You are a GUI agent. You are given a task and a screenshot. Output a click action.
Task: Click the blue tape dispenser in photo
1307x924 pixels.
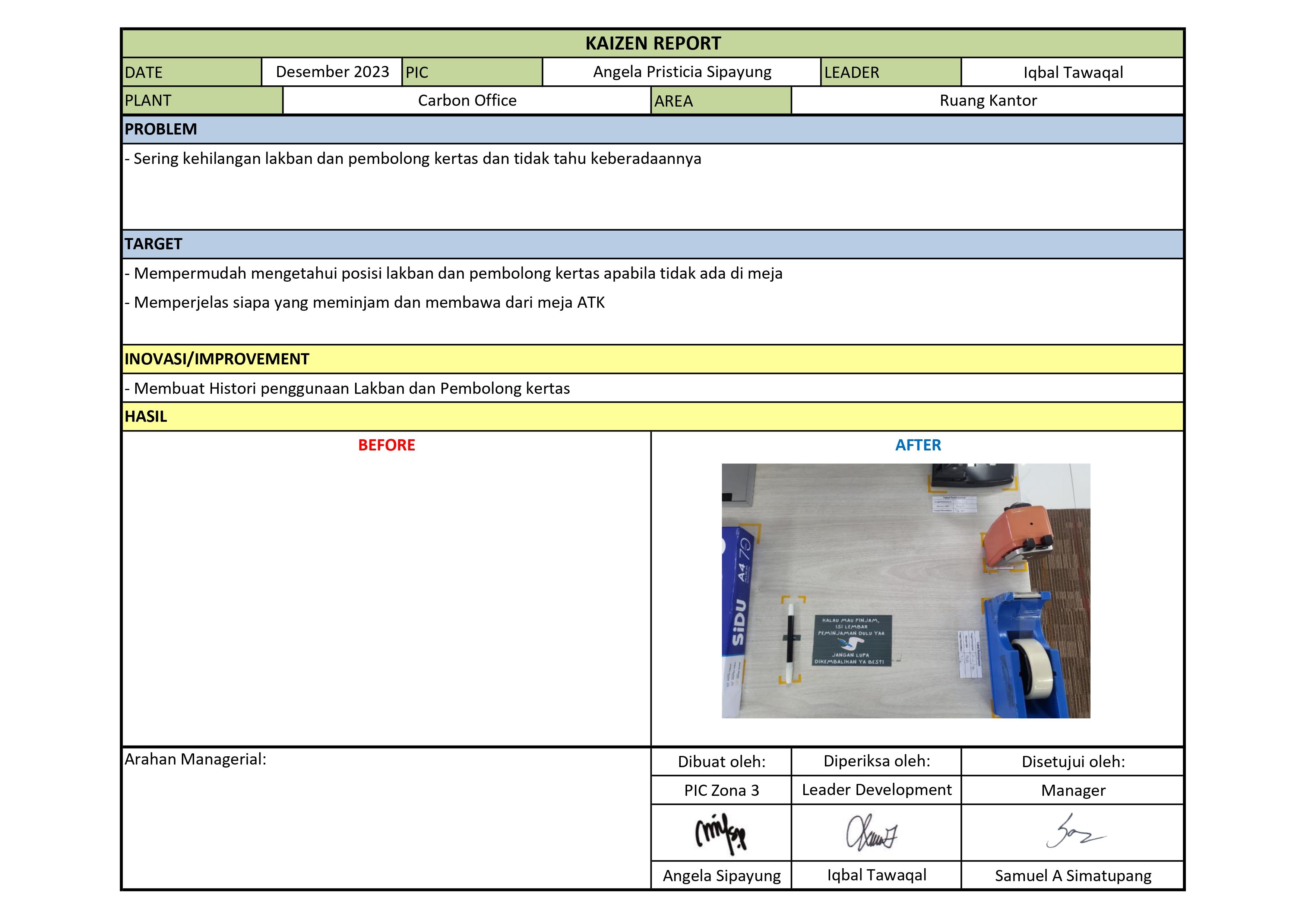pyautogui.click(x=1025, y=655)
